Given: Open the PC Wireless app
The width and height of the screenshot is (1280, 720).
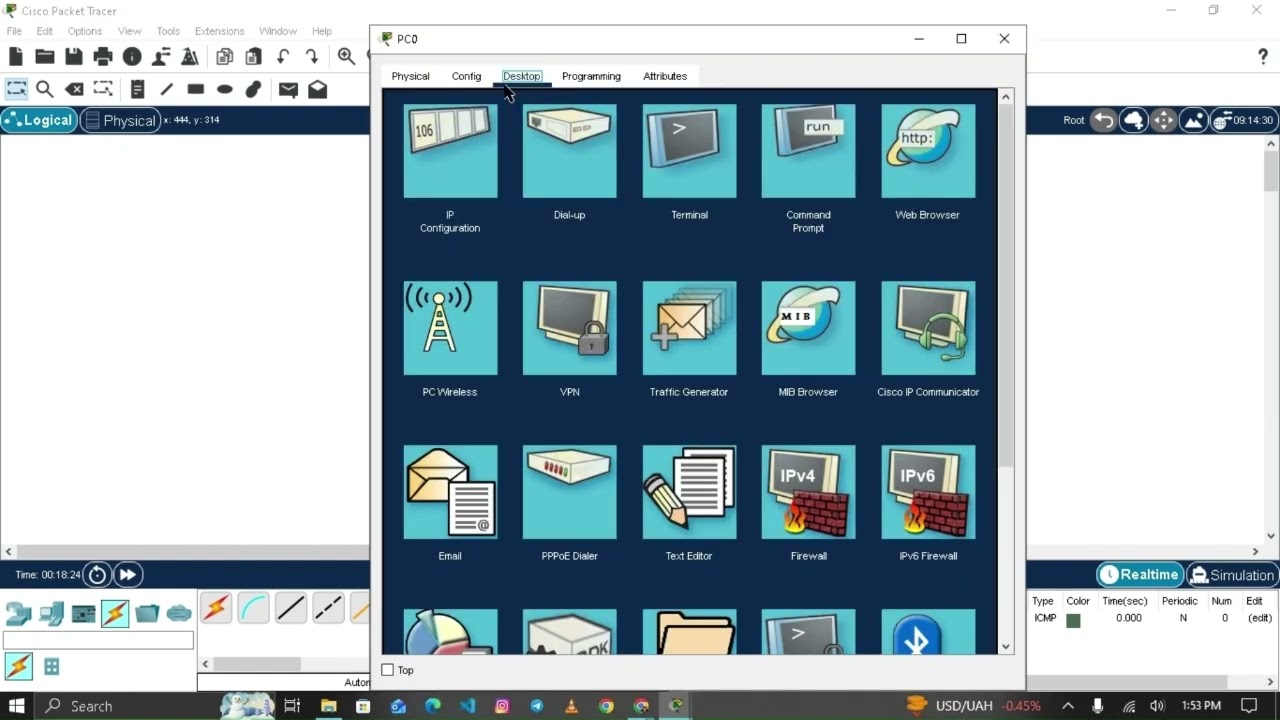Looking at the screenshot, I should 450,328.
